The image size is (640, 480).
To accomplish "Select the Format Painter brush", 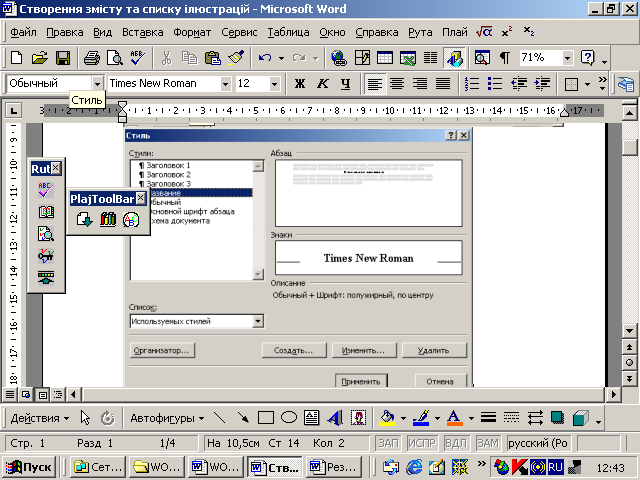I will click(236, 58).
